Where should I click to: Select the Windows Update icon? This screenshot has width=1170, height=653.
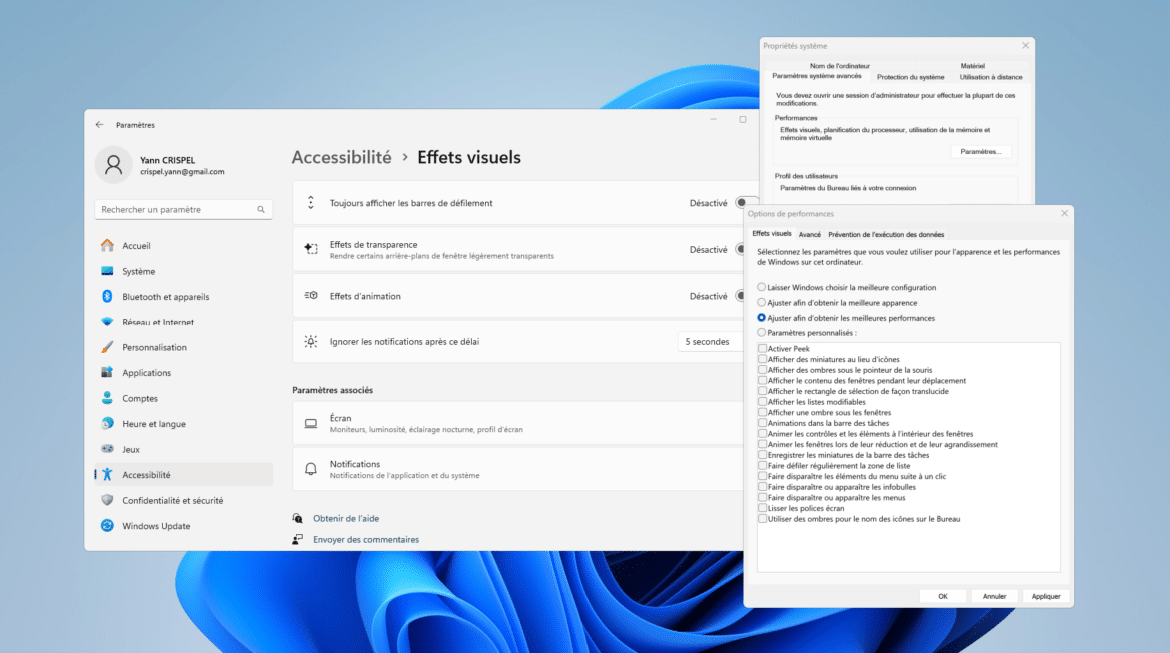pyautogui.click(x=108, y=525)
